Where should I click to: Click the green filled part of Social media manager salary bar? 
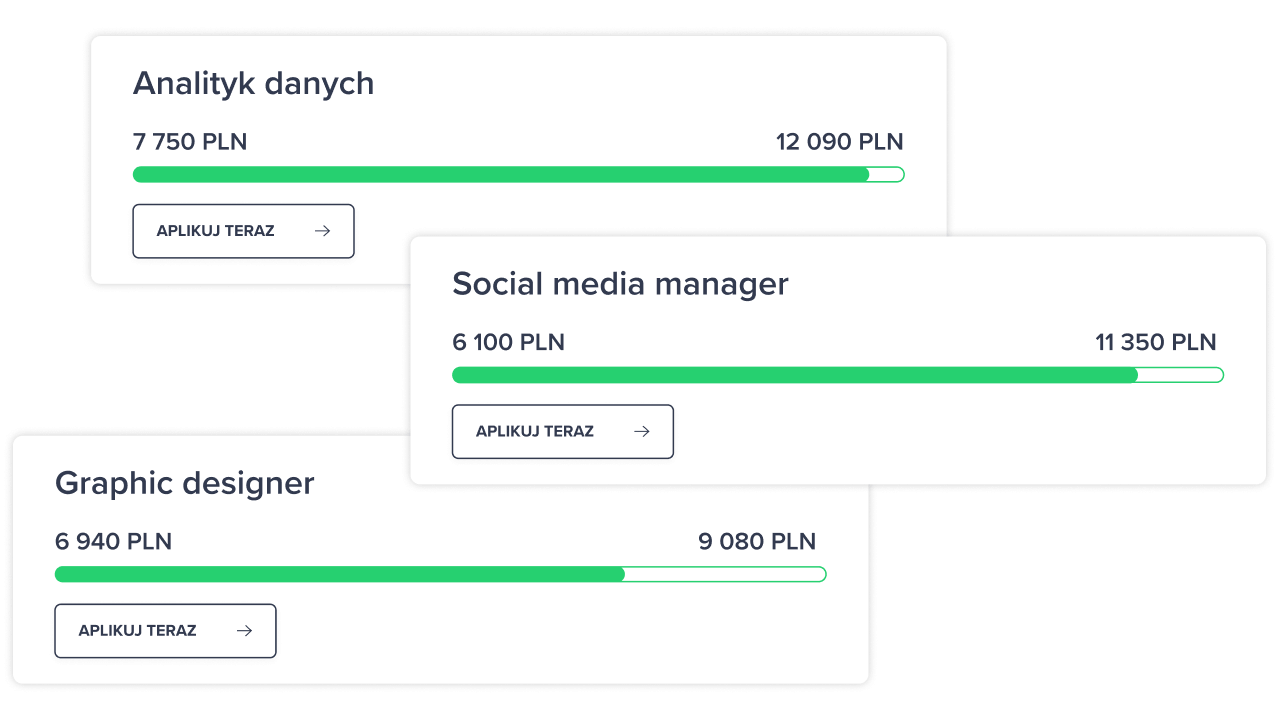(795, 375)
